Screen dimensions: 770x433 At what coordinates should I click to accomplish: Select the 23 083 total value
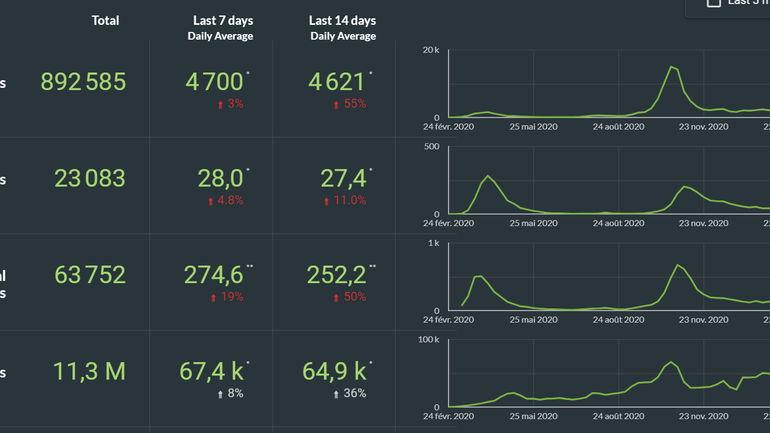click(x=89, y=179)
